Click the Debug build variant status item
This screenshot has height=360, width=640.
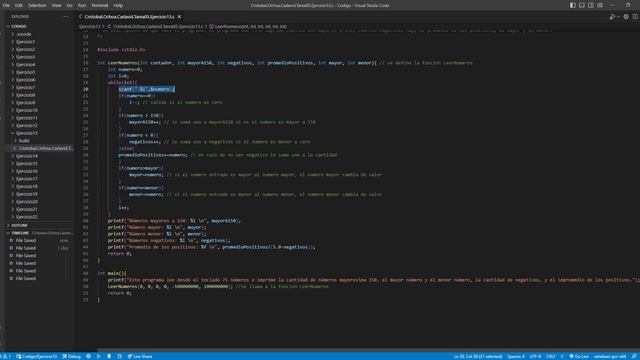(71, 356)
